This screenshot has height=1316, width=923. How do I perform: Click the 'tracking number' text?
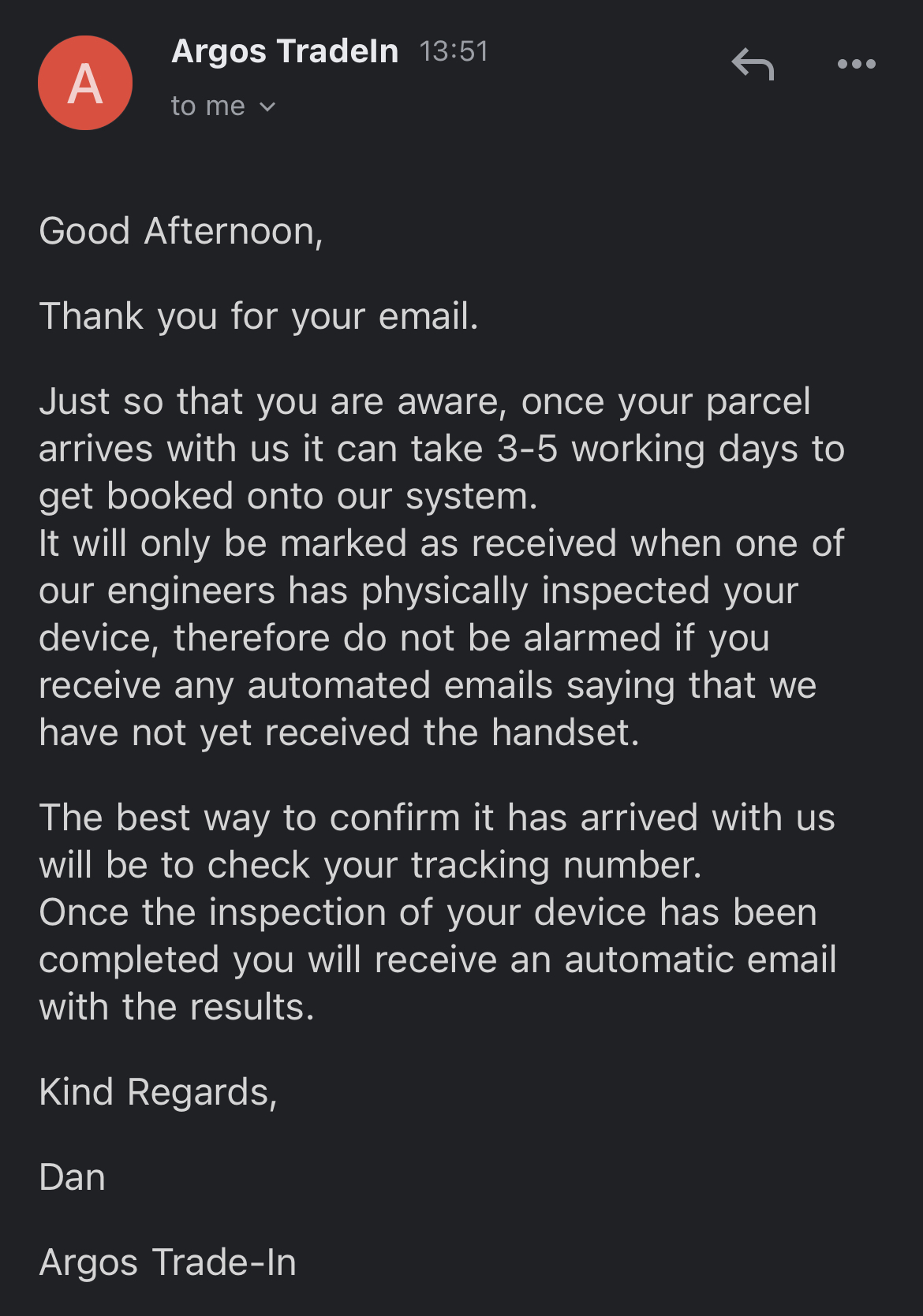point(556,865)
